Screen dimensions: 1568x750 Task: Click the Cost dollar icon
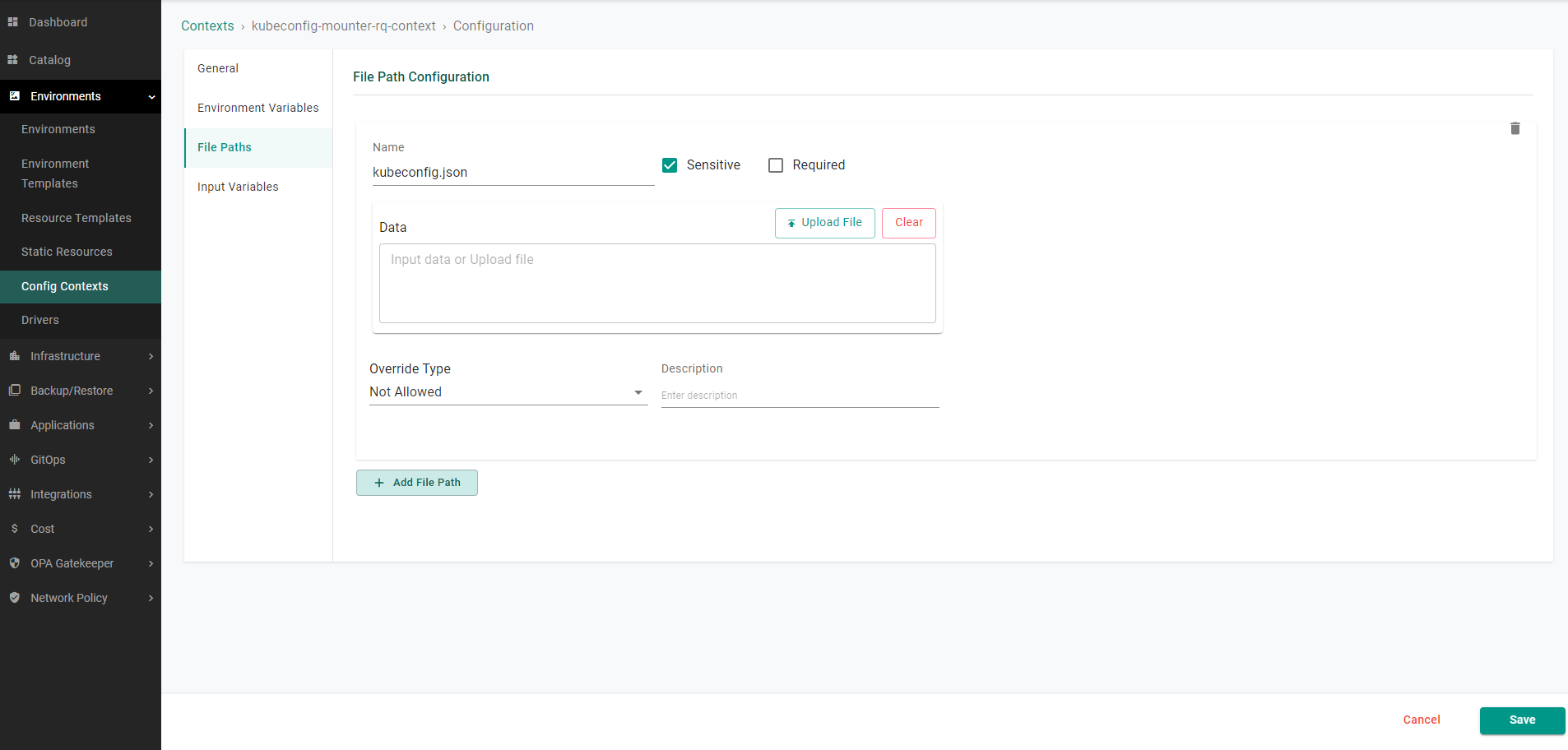click(14, 529)
